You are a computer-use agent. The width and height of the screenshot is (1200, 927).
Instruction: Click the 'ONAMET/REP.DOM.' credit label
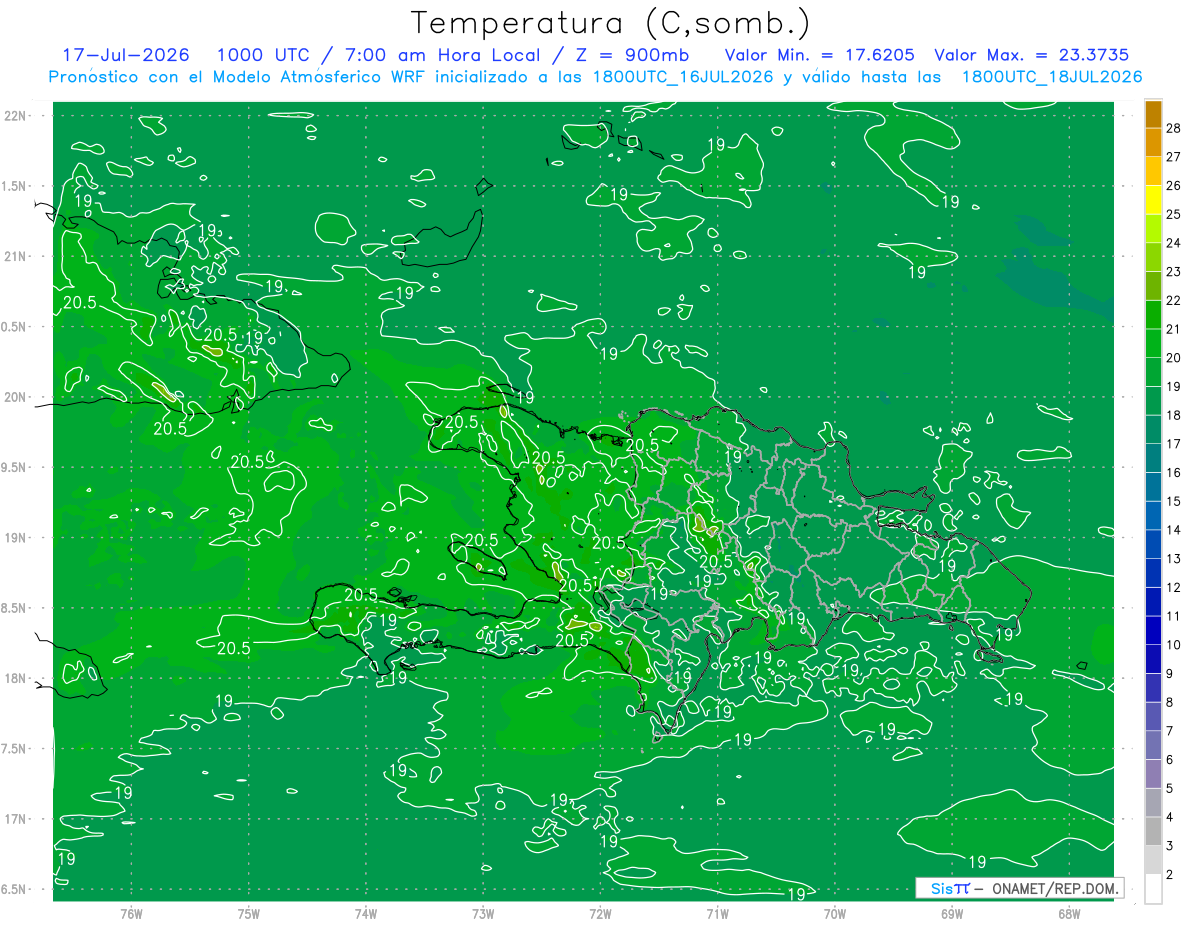[x=1056, y=888]
